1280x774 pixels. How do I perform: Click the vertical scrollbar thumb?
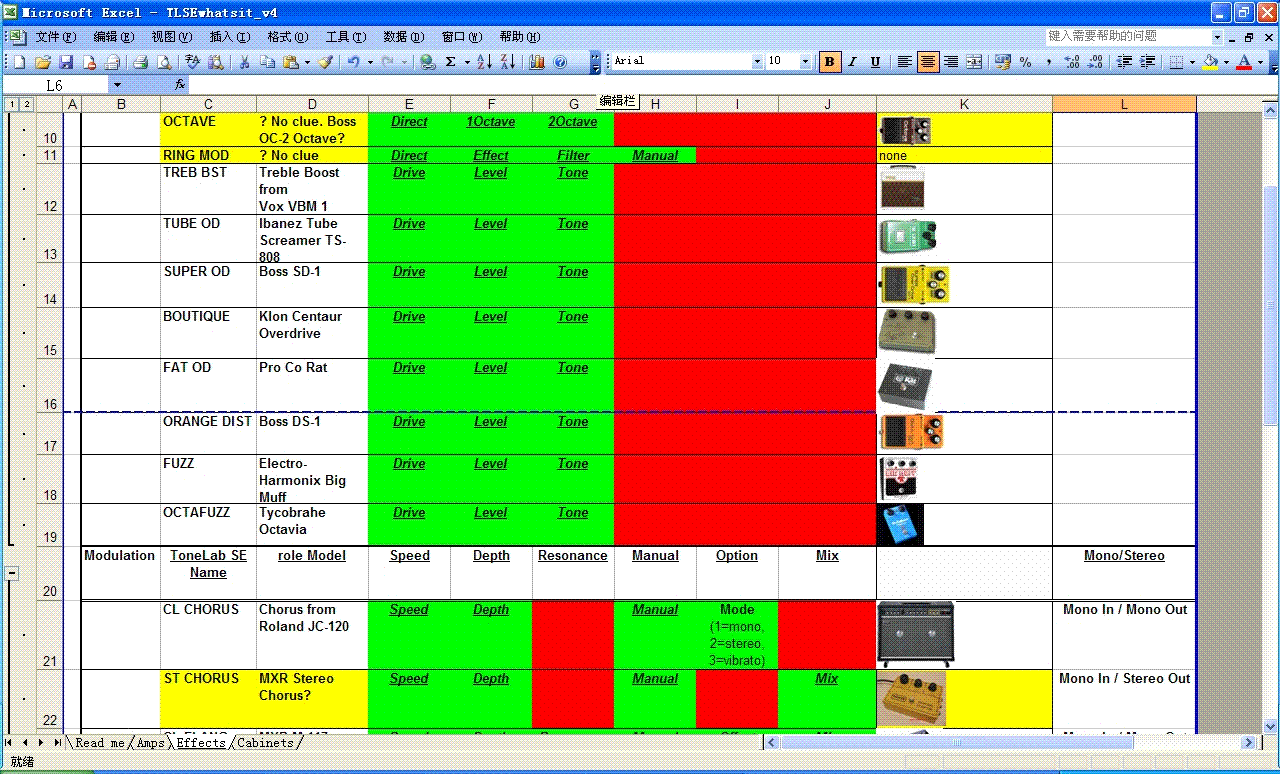tap(1271, 306)
